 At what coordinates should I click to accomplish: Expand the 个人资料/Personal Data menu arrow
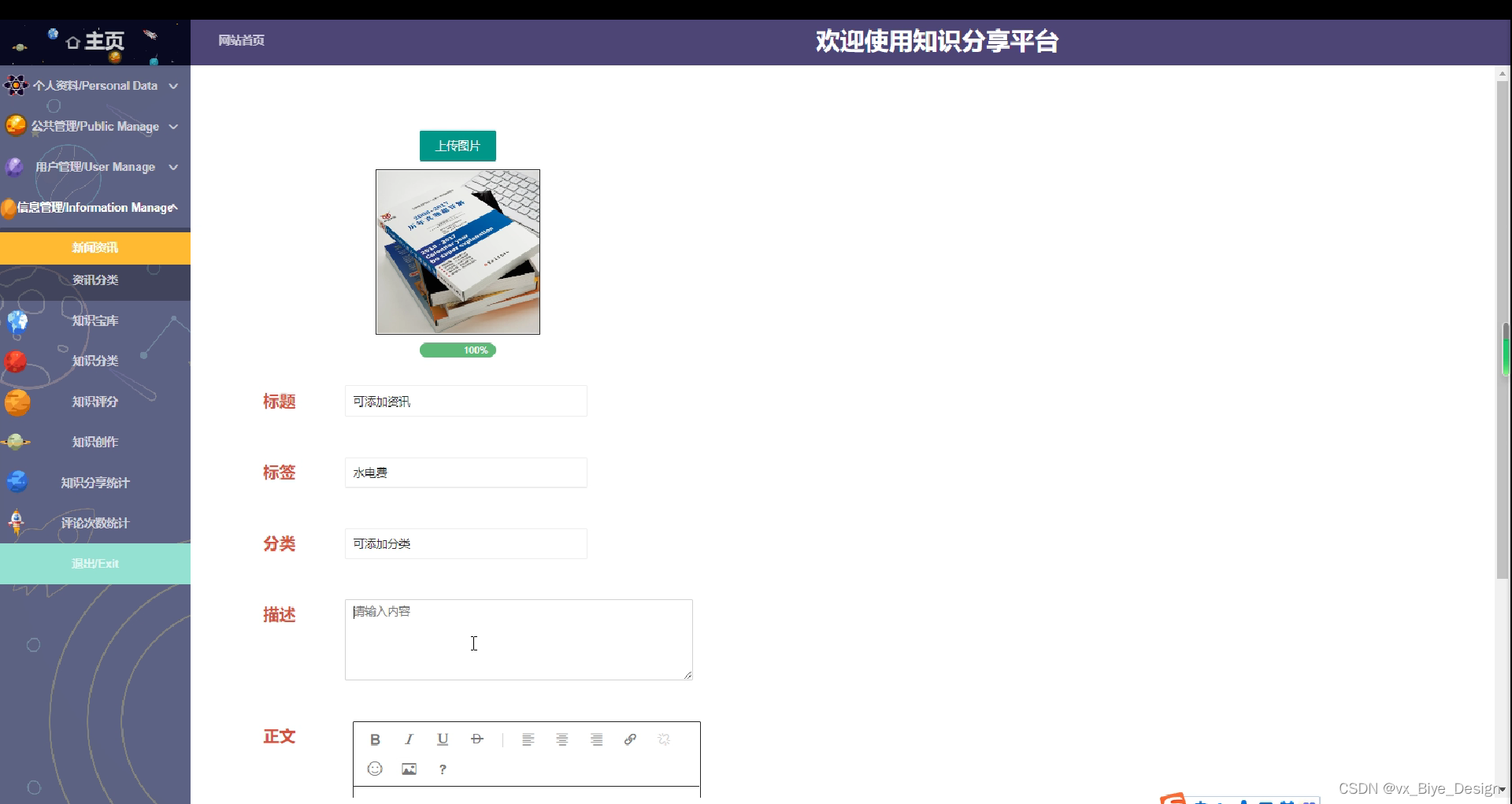173,86
